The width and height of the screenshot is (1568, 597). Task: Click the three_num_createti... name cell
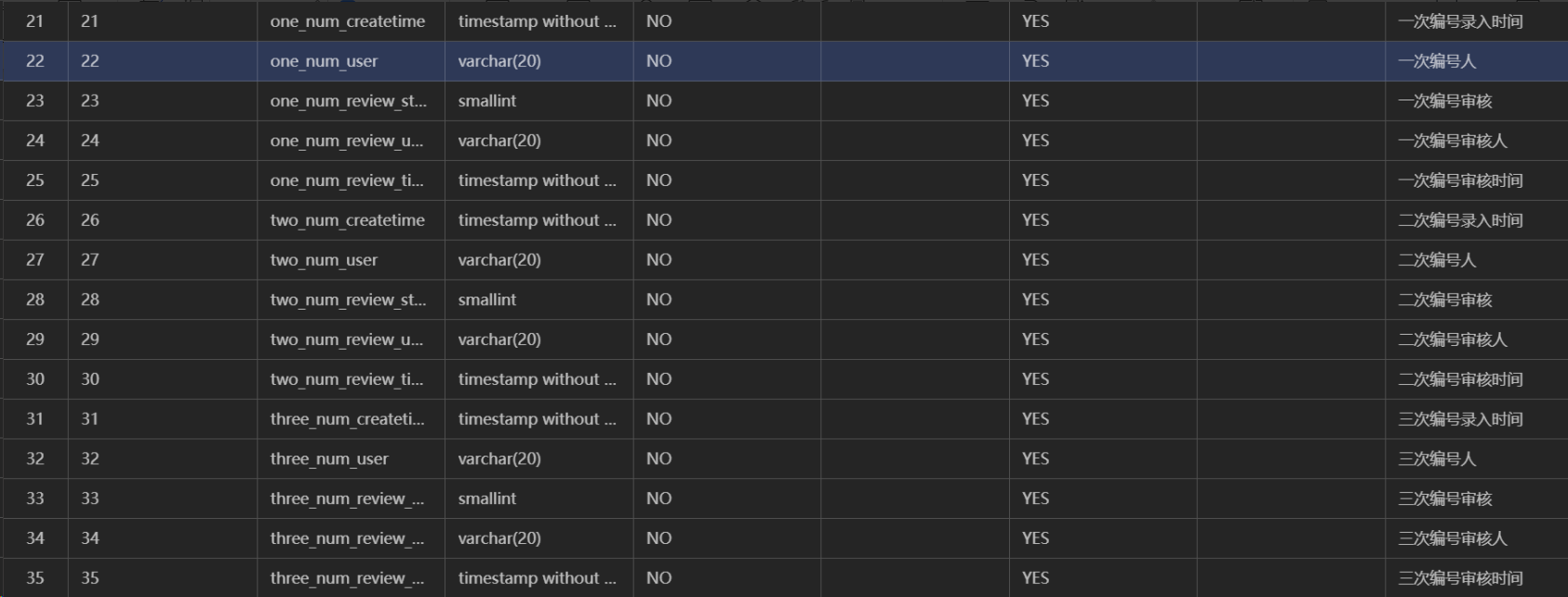[x=351, y=419]
